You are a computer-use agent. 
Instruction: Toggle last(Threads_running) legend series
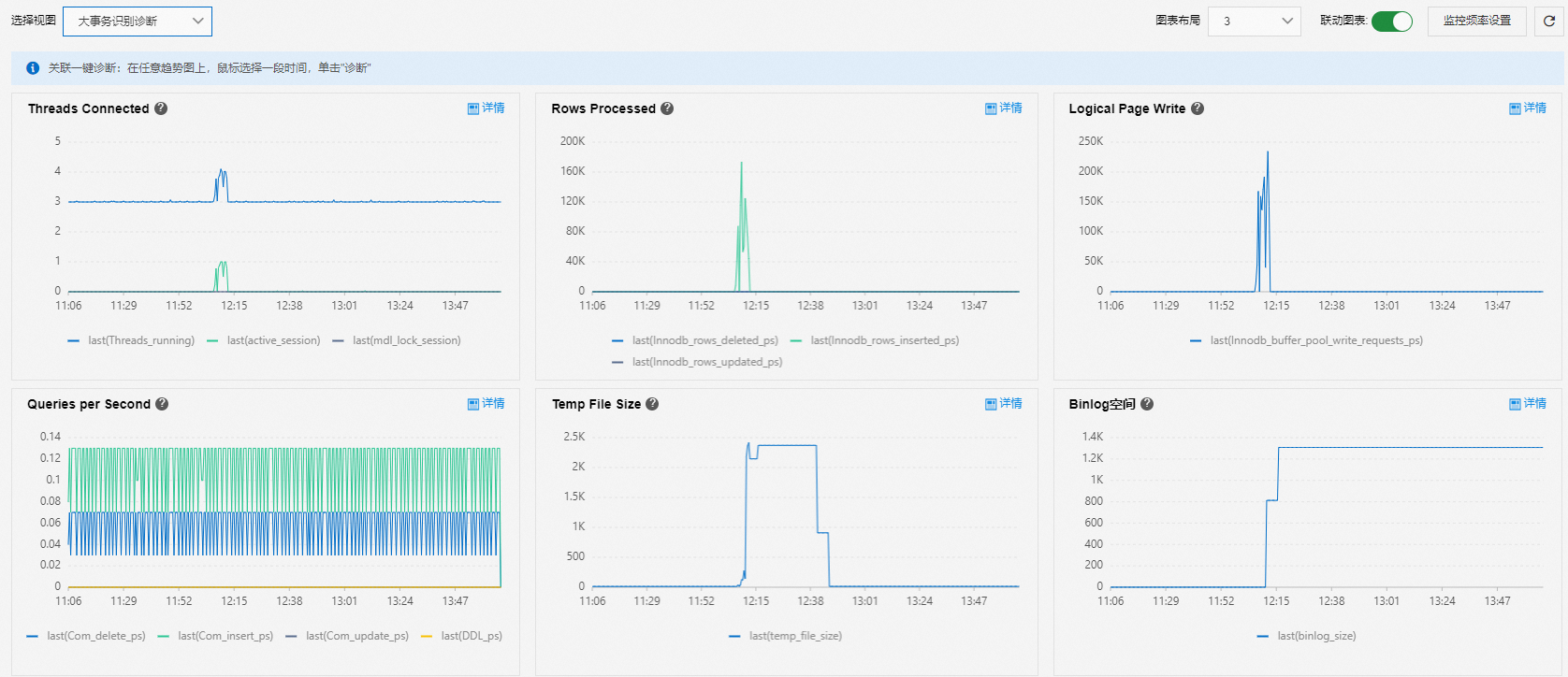[x=132, y=340]
